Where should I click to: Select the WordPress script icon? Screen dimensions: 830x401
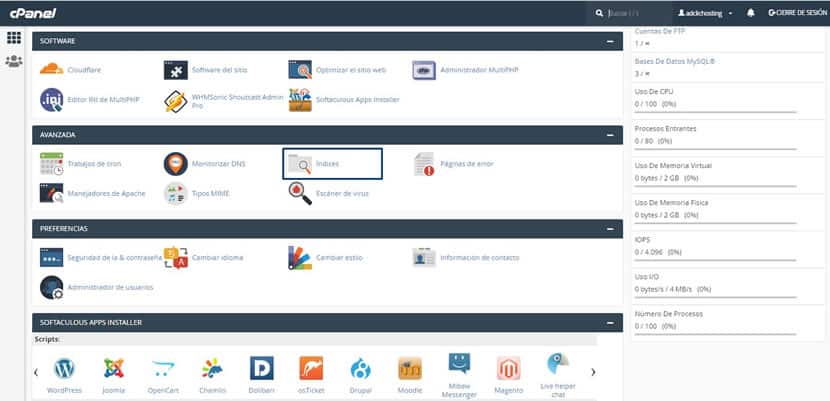click(x=65, y=369)
